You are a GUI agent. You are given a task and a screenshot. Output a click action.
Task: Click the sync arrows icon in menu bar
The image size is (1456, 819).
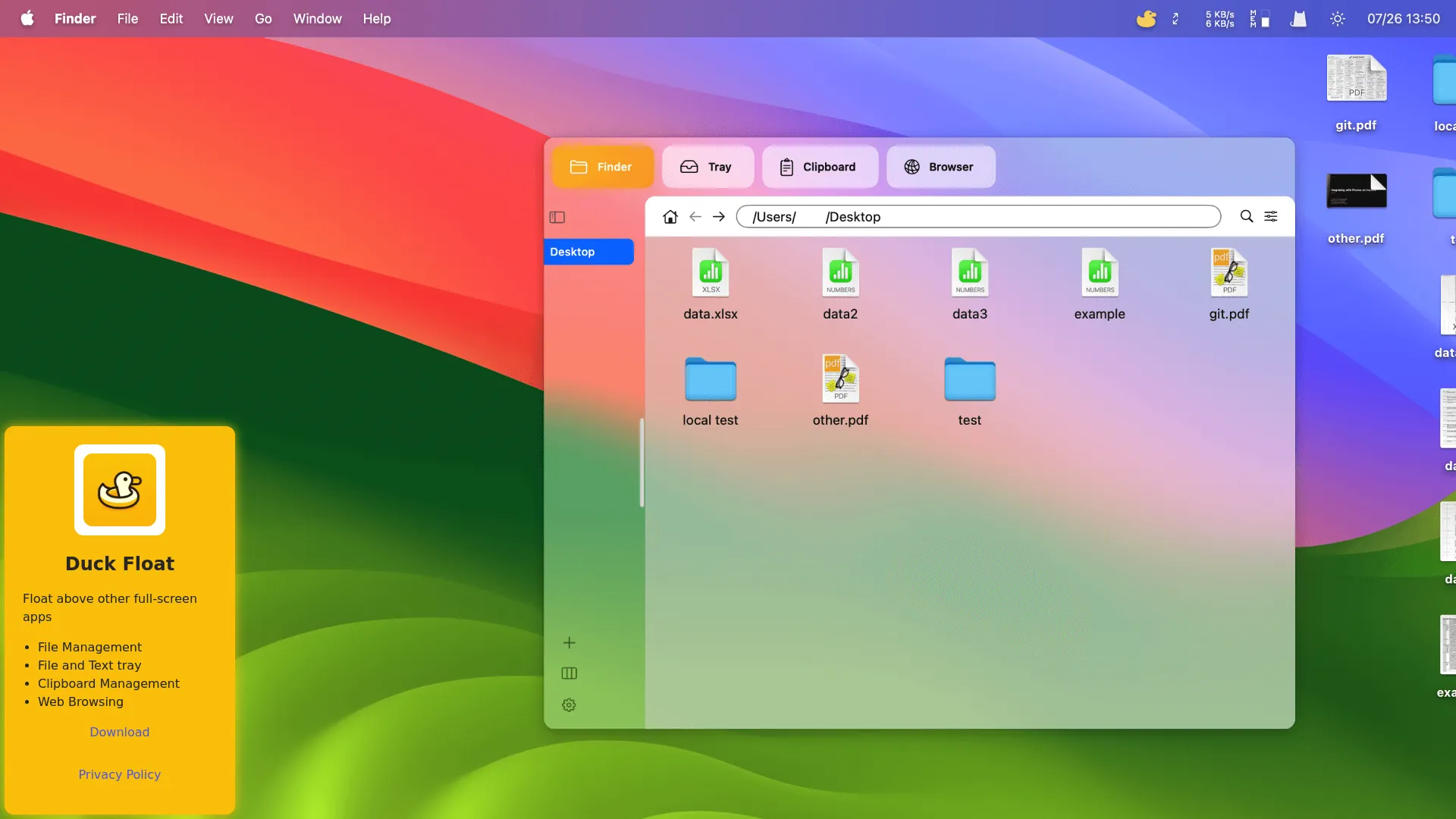point(1175,19)
